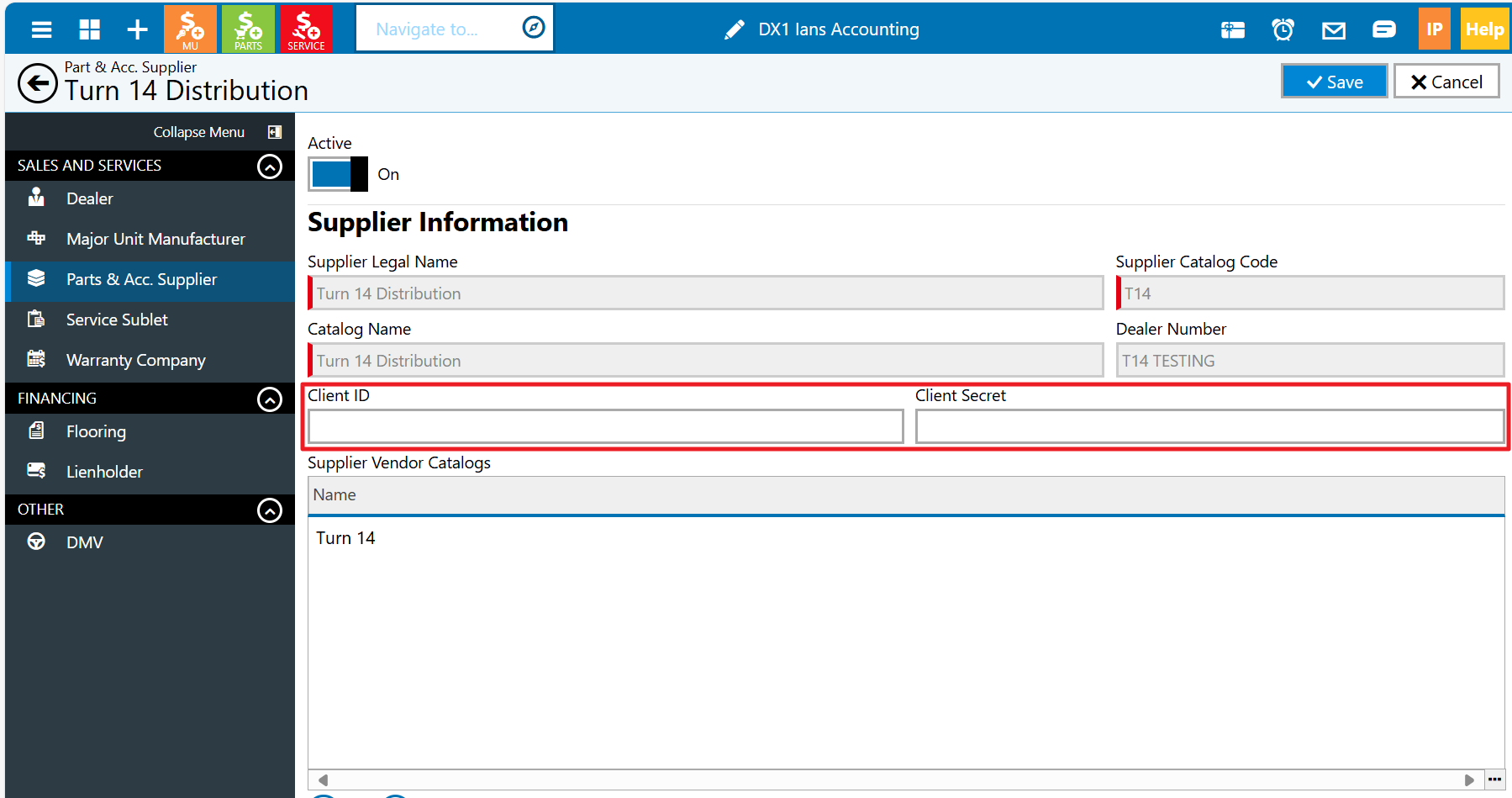Open Service Sublet in sidebar
This screenshot has height=798, width=1512.
coord(150,320)
